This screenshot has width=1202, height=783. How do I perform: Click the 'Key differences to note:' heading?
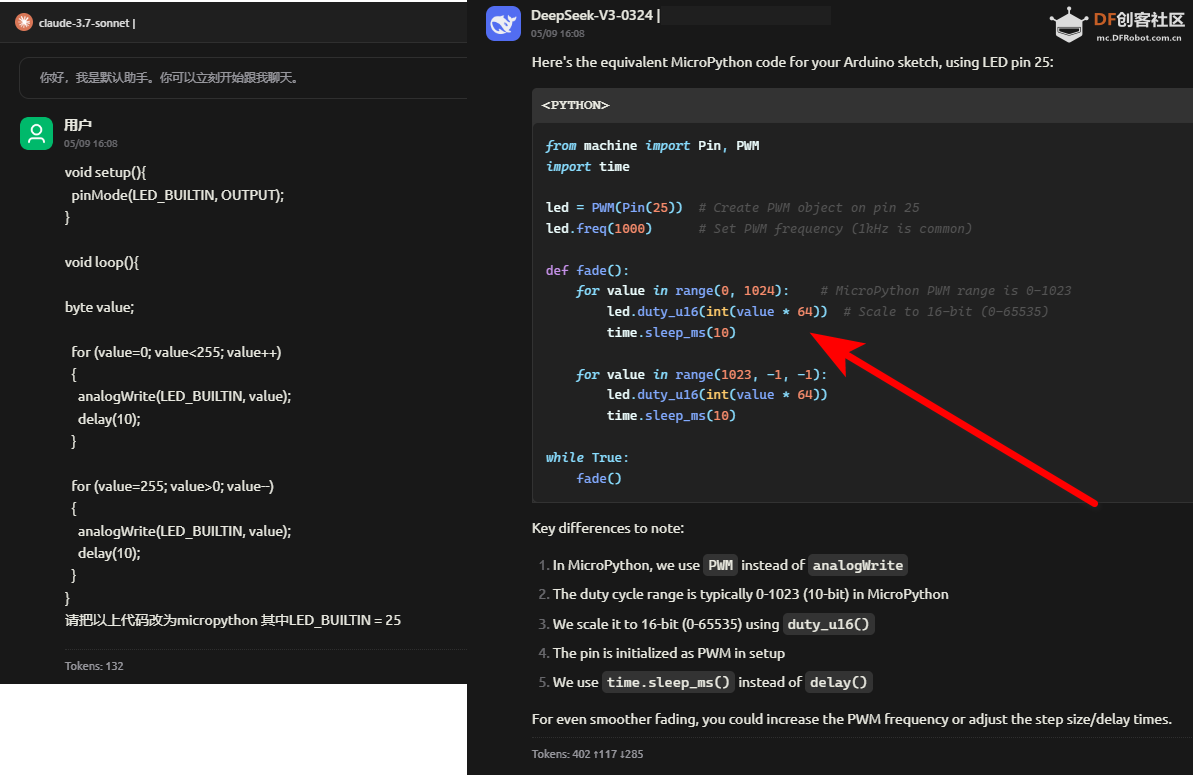coord(608,528)
